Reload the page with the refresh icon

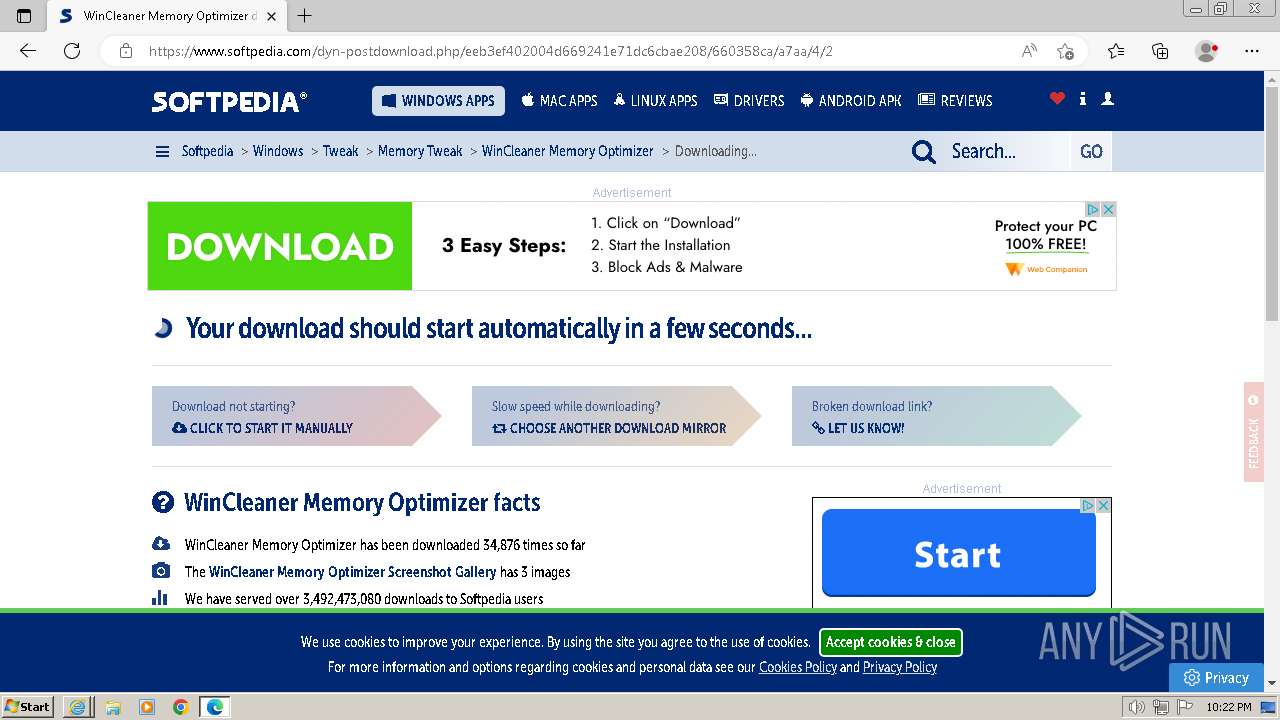tap(72, 51)
